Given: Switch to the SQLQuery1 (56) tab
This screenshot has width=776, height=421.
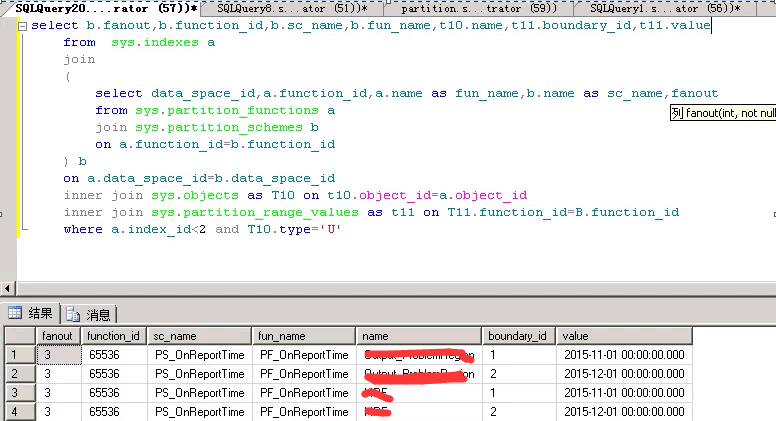Looking at the screenshot, I should click(665, 8).
